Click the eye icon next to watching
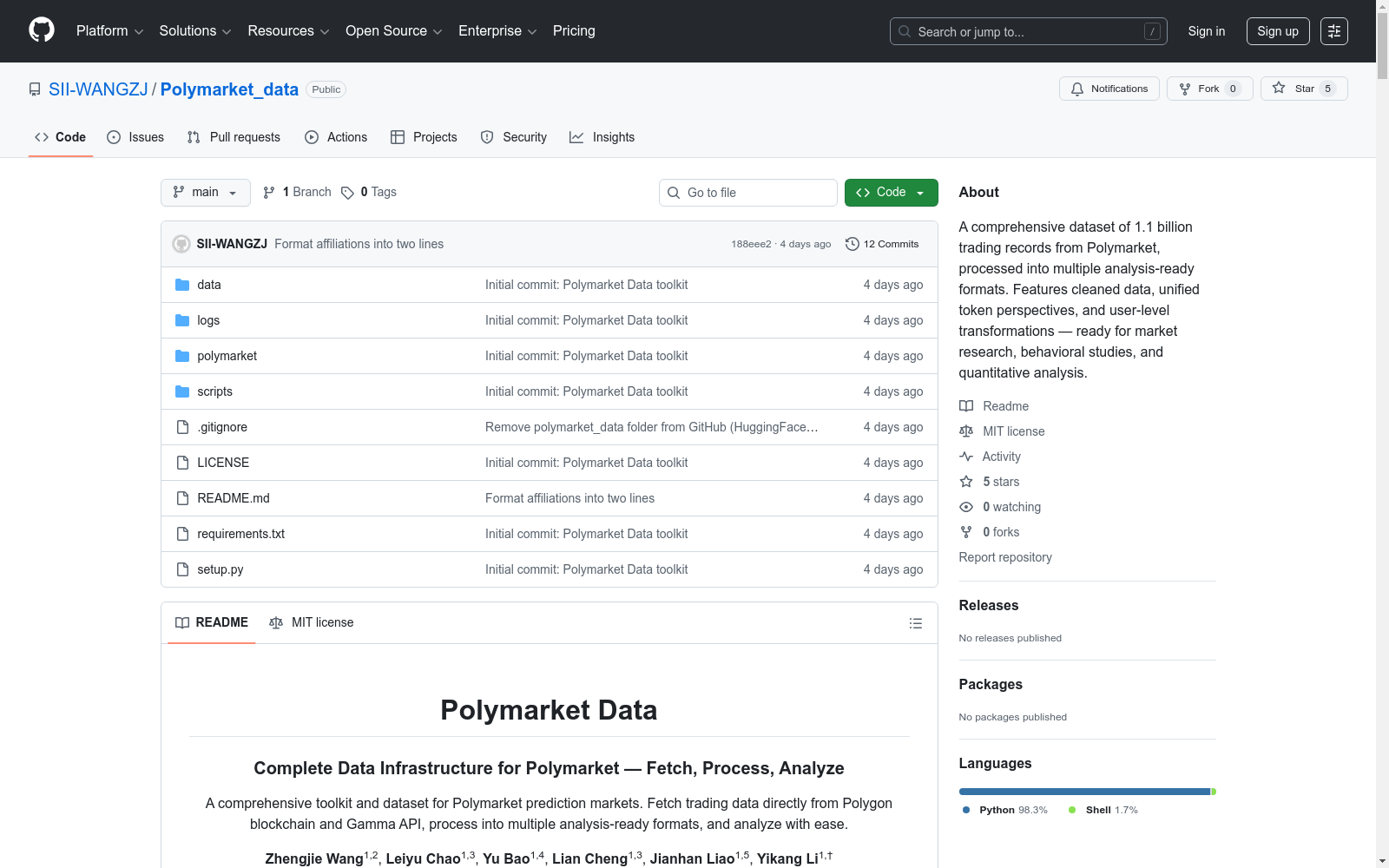Image resolution: width=1389 pixels, height=868 pixels. click(x=966, y=507)
